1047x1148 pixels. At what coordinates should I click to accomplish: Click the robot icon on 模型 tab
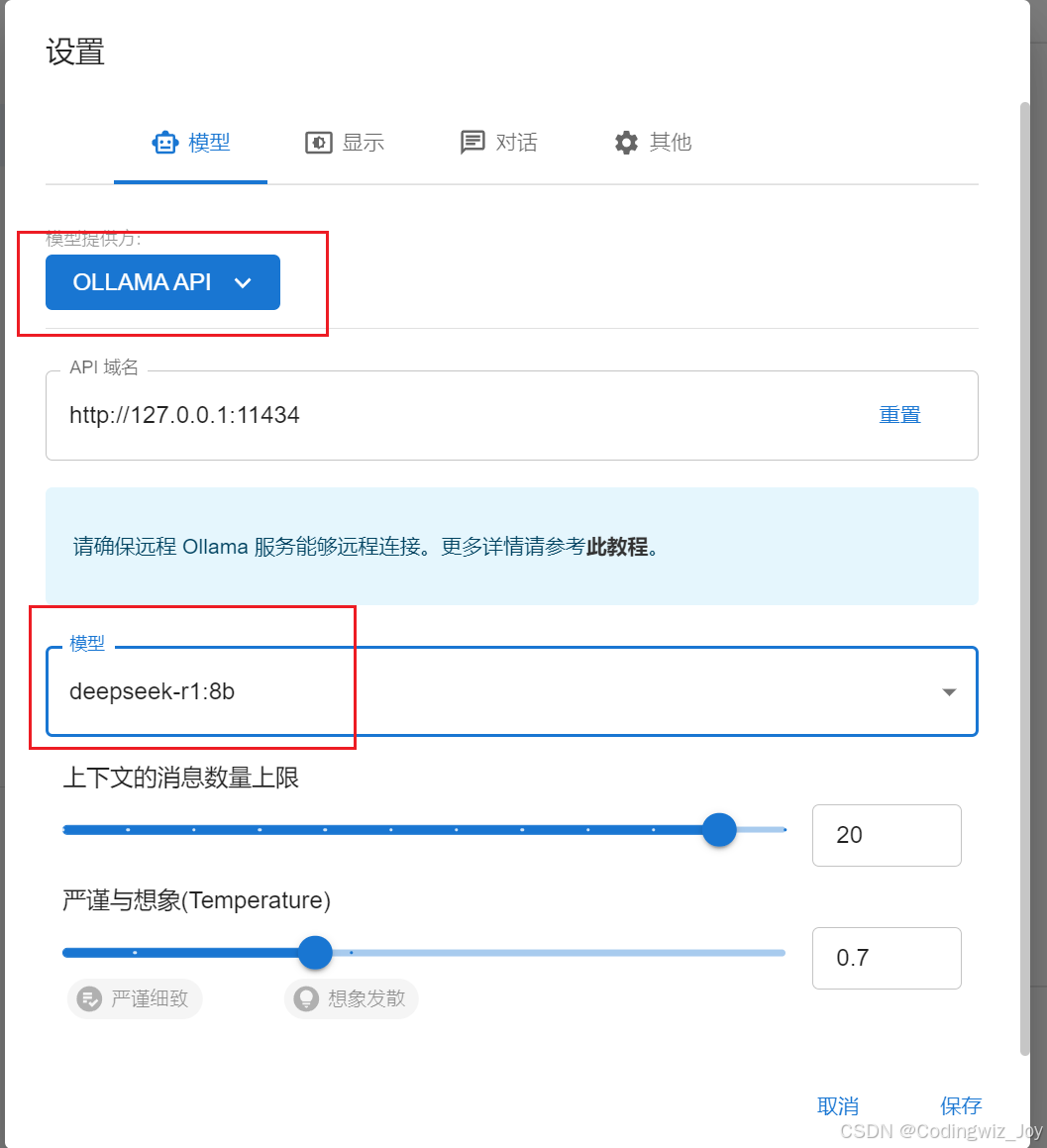pos(164,142)
